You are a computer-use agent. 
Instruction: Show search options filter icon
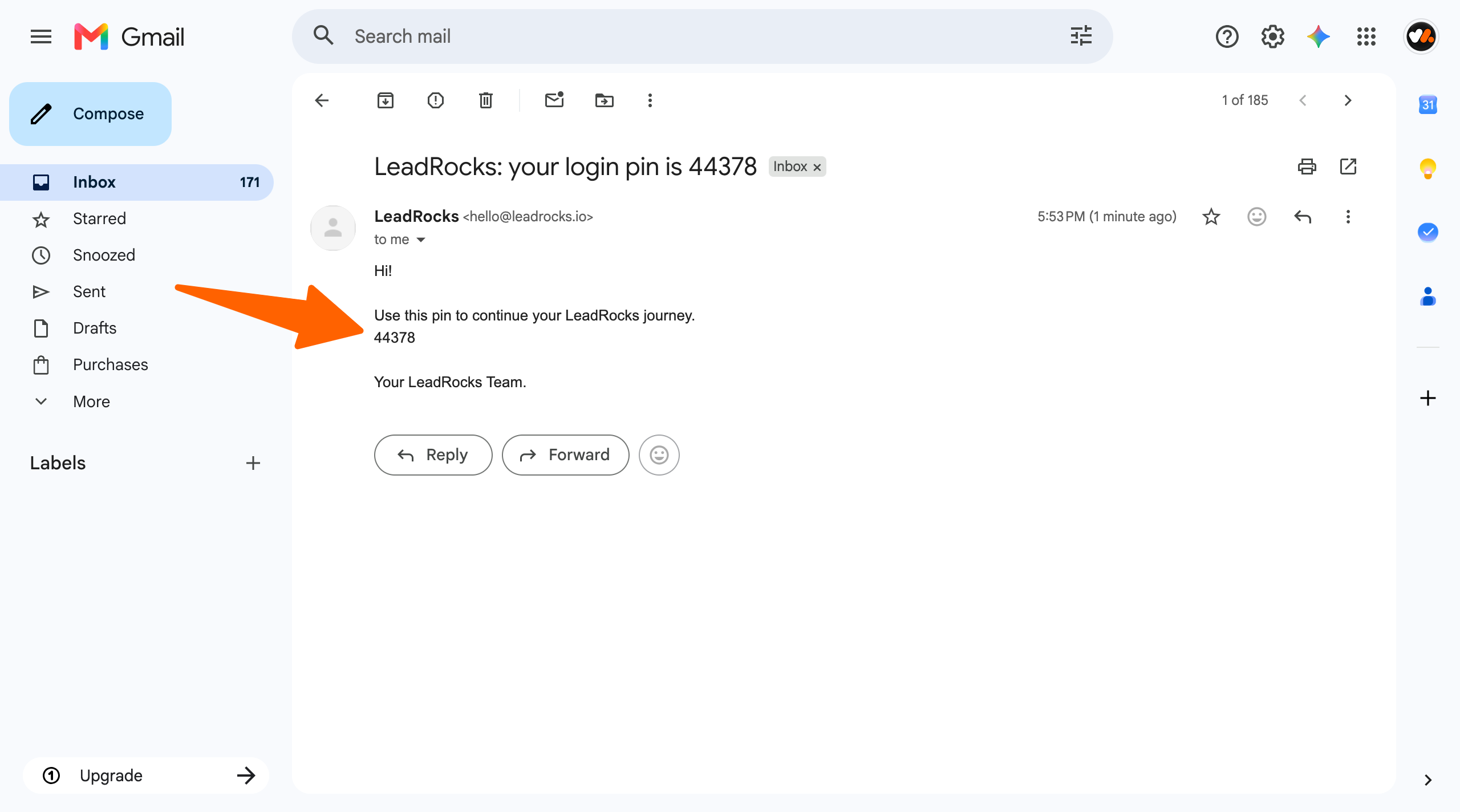point(1081,36)
